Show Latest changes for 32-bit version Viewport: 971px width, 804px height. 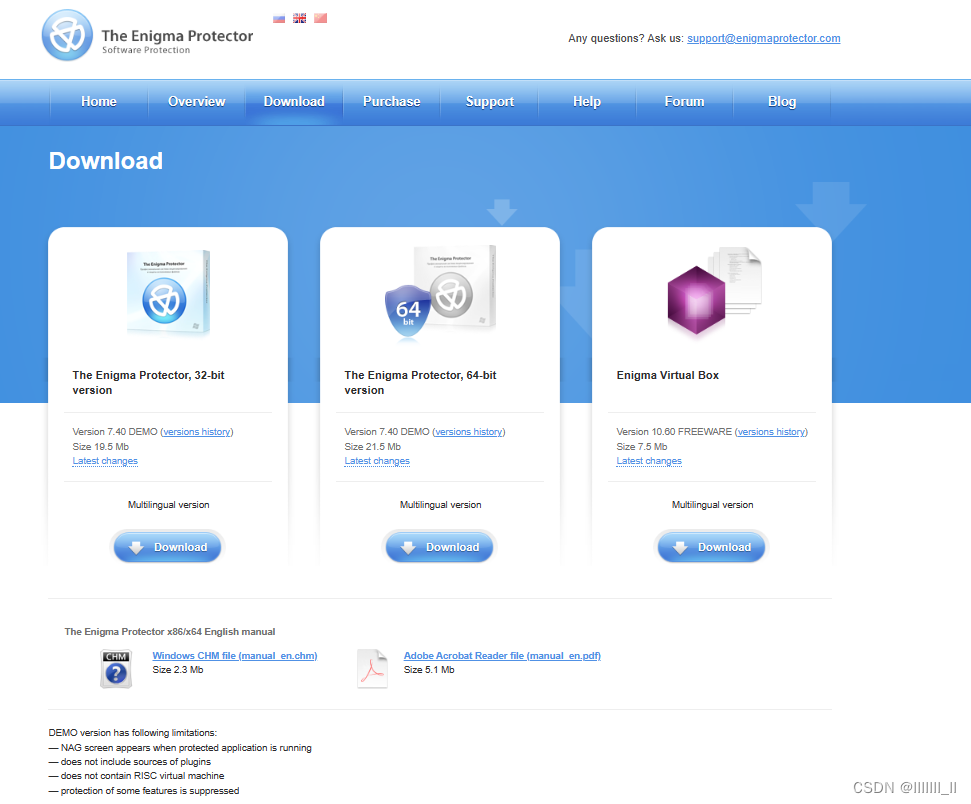click(105, 461)
